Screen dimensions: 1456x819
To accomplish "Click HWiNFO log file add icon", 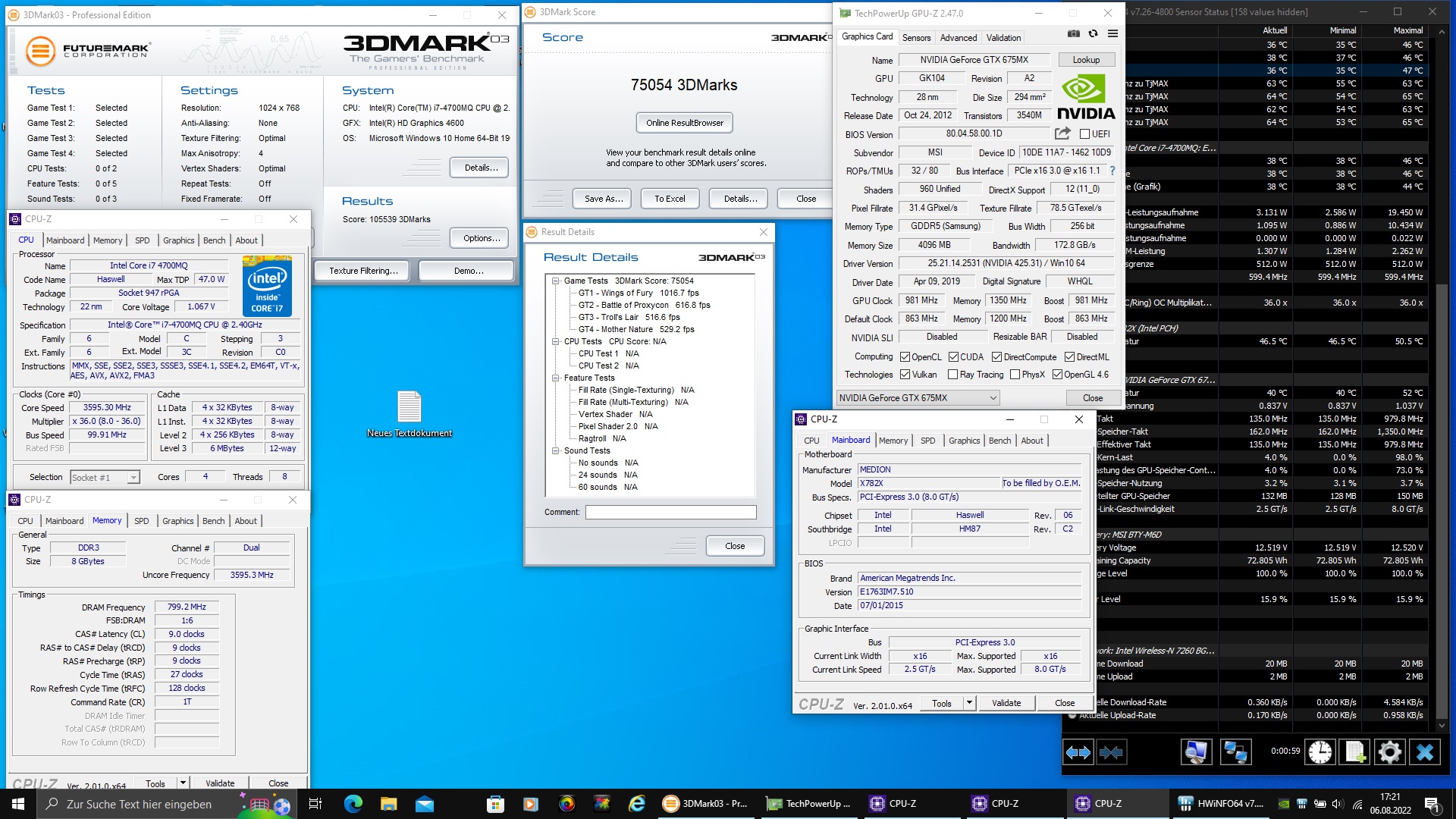I will (1355, 752).
